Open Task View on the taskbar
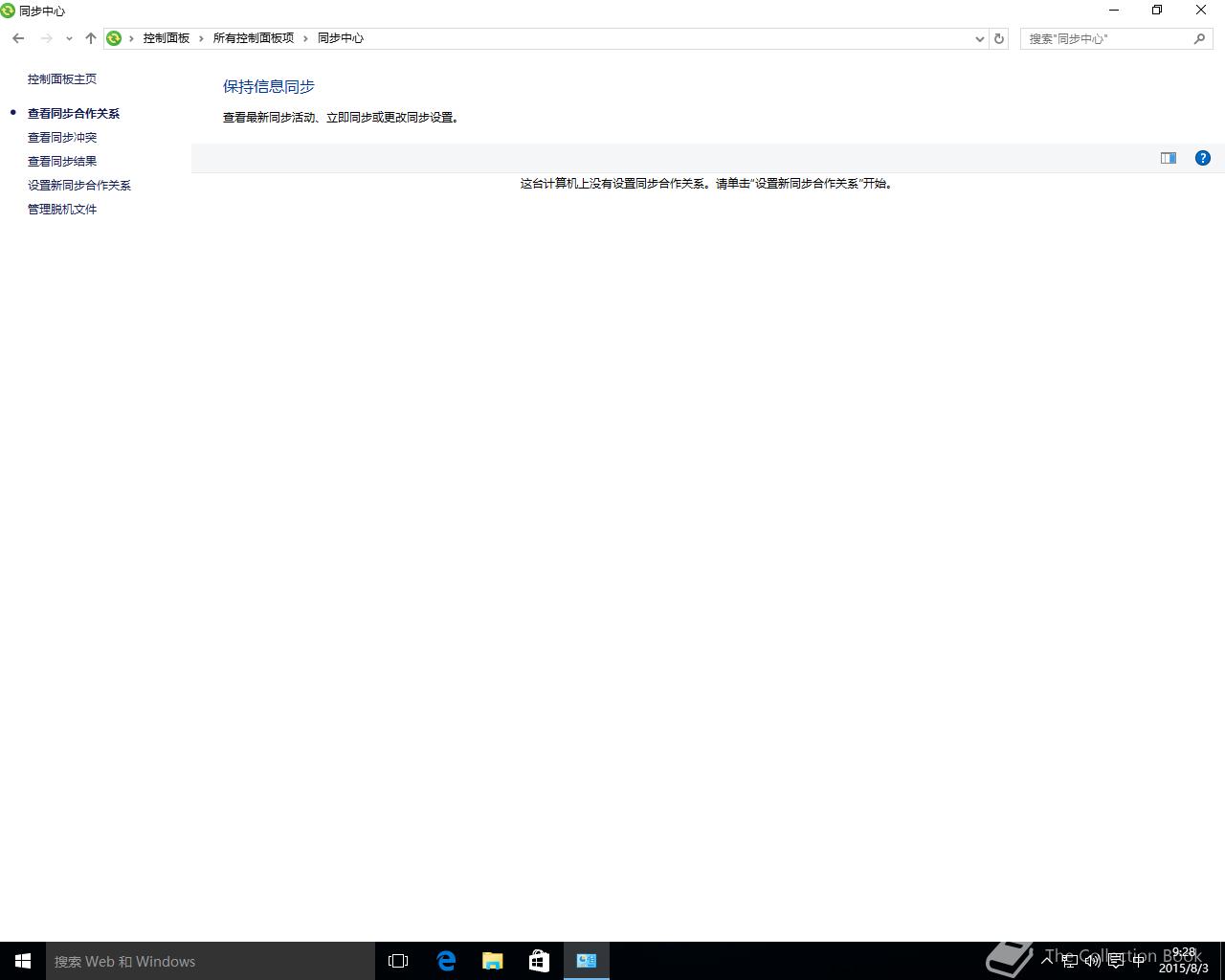This screenshot has height=980, width=1225. click(x=398, y=961)
